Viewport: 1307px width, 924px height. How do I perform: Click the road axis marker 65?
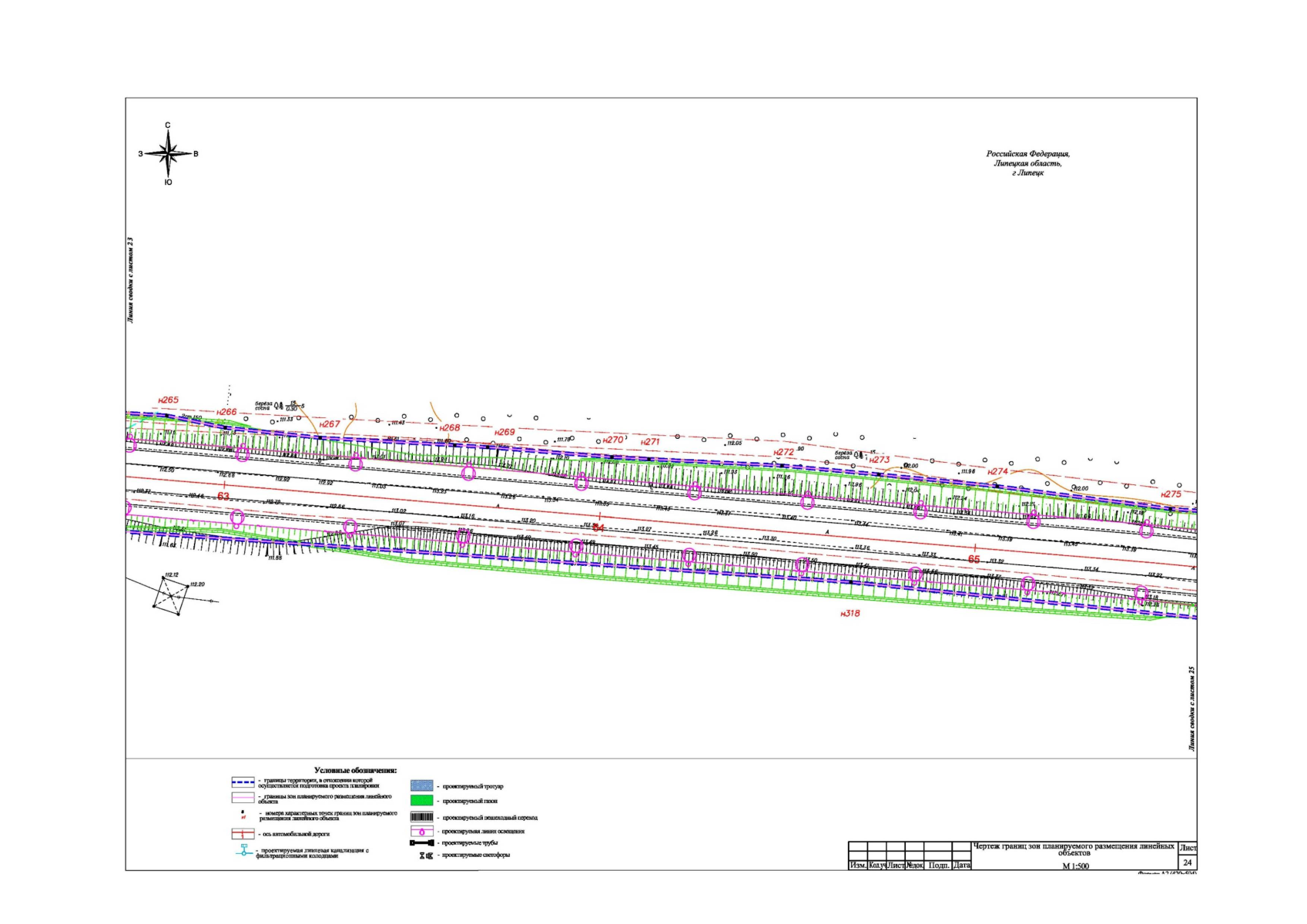(974, 560)
